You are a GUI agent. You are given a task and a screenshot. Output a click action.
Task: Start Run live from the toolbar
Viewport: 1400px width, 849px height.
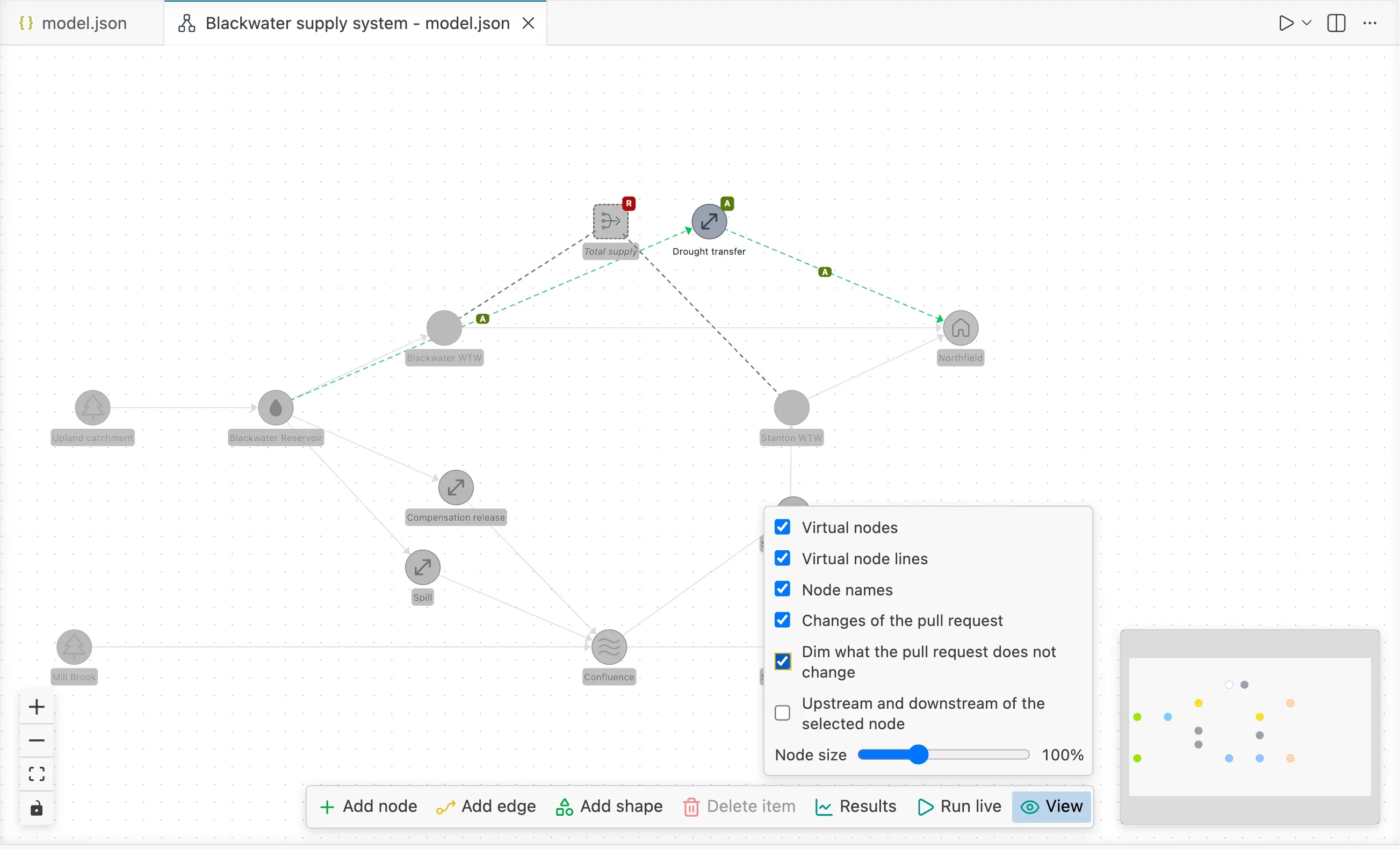pyautogui.click(x=959, y=807)
